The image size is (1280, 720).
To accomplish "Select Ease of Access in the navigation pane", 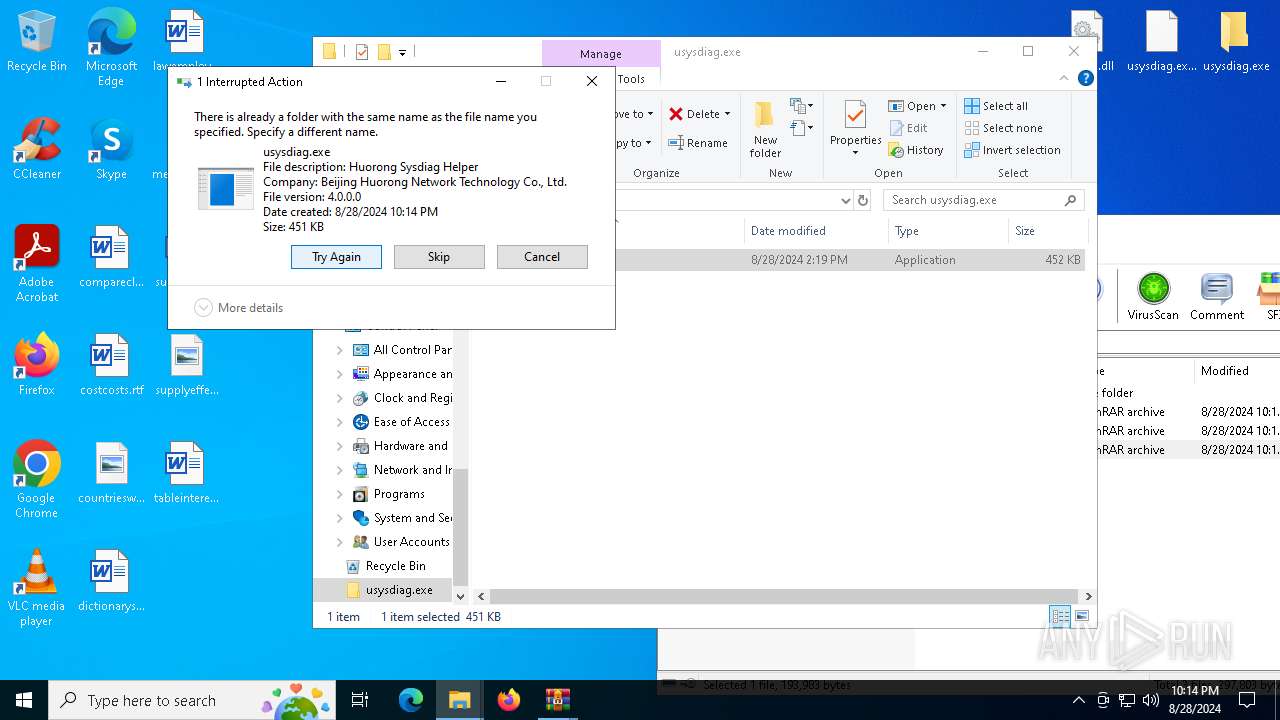I will click(x=401, y=422).
